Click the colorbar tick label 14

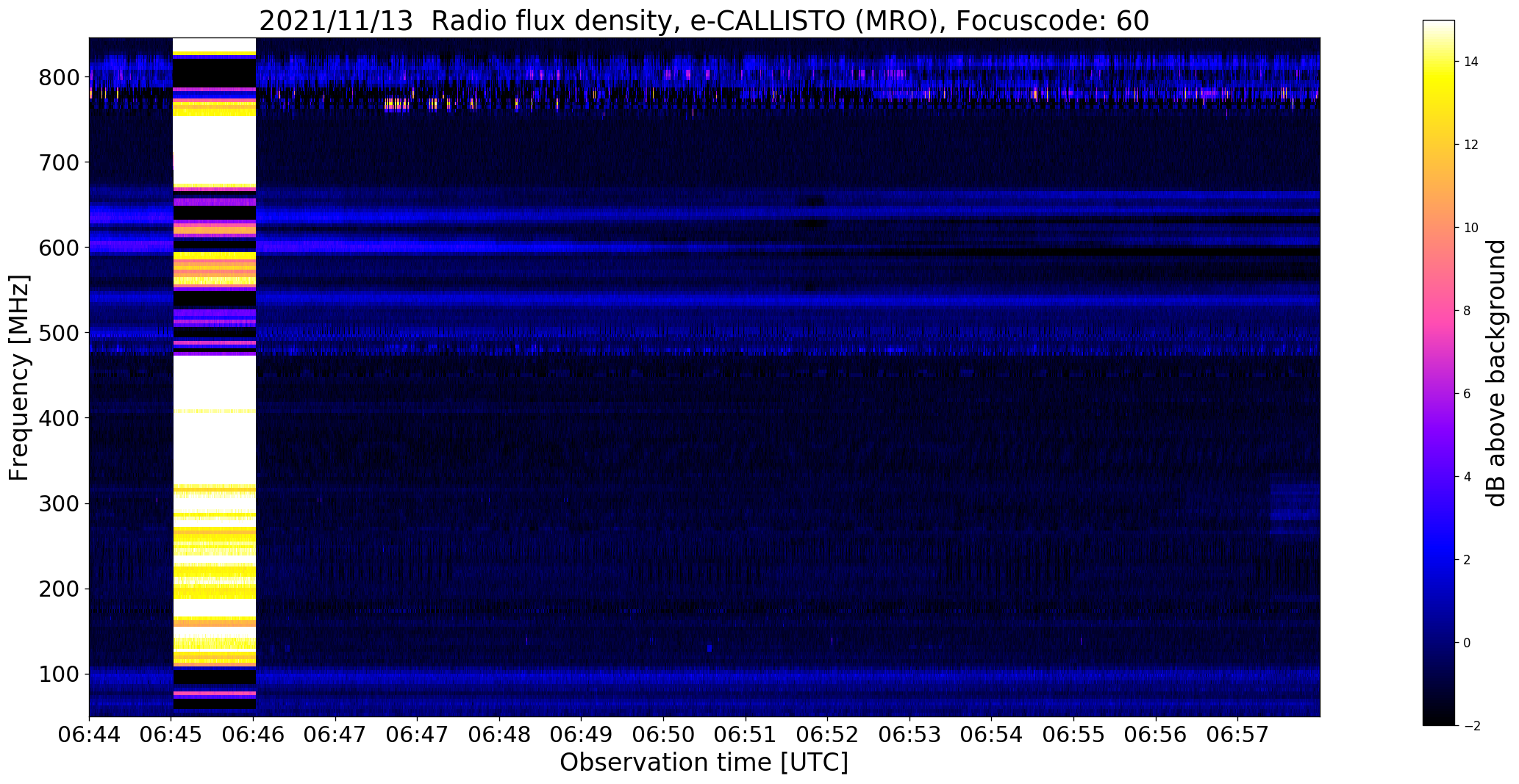[x=1471, y=62]
